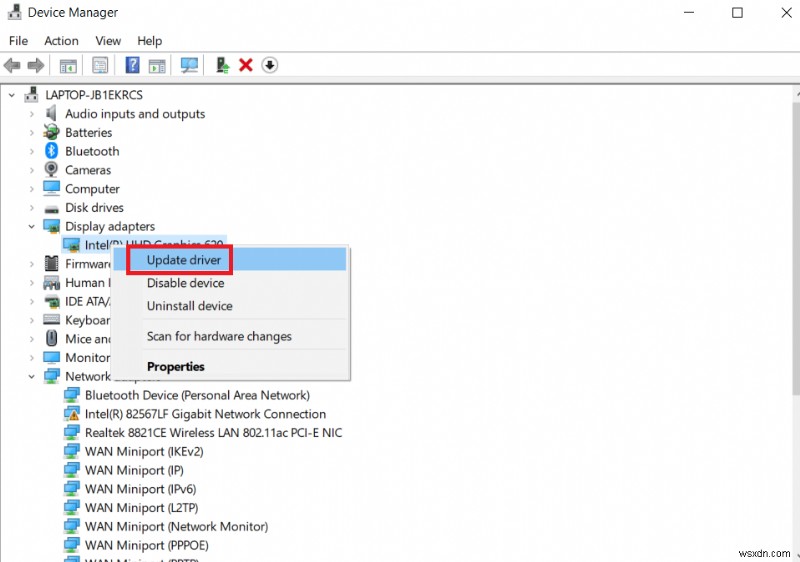Open the Action menu
The width and height of the screenshot is (800, 562).
pyautogui.click(x=61, y=41)
